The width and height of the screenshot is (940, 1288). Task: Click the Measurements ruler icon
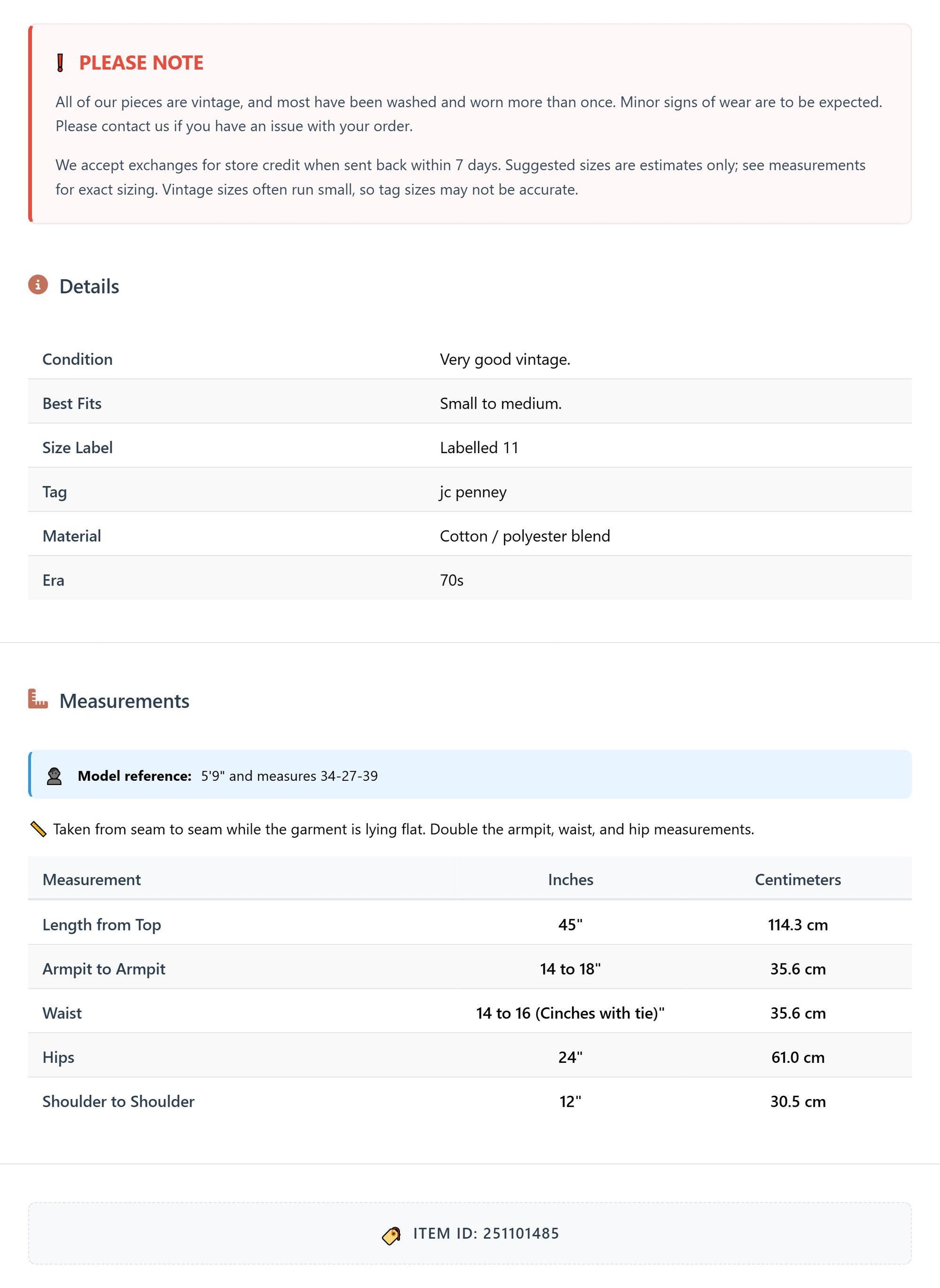tap(38, 699)
